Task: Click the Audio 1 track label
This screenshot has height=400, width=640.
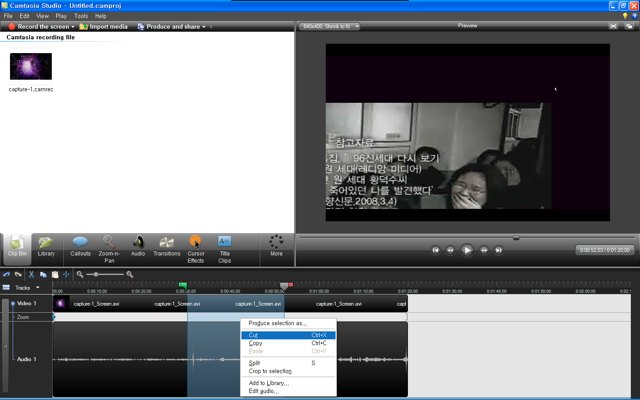Action: (x=27, y=359)
